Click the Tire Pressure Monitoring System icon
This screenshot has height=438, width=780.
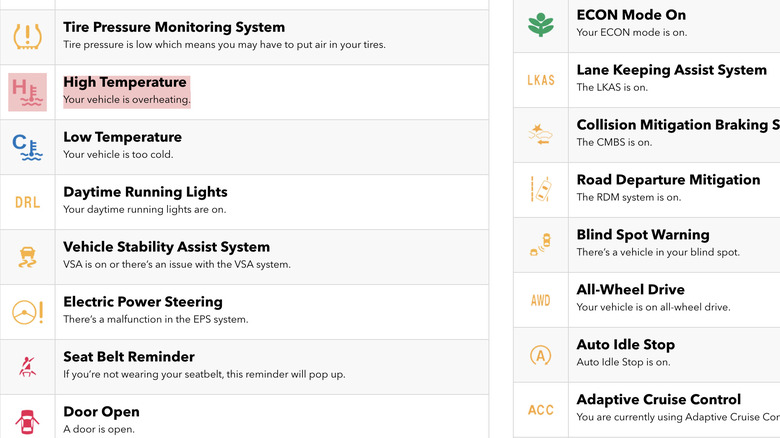[x=28, y=37]
